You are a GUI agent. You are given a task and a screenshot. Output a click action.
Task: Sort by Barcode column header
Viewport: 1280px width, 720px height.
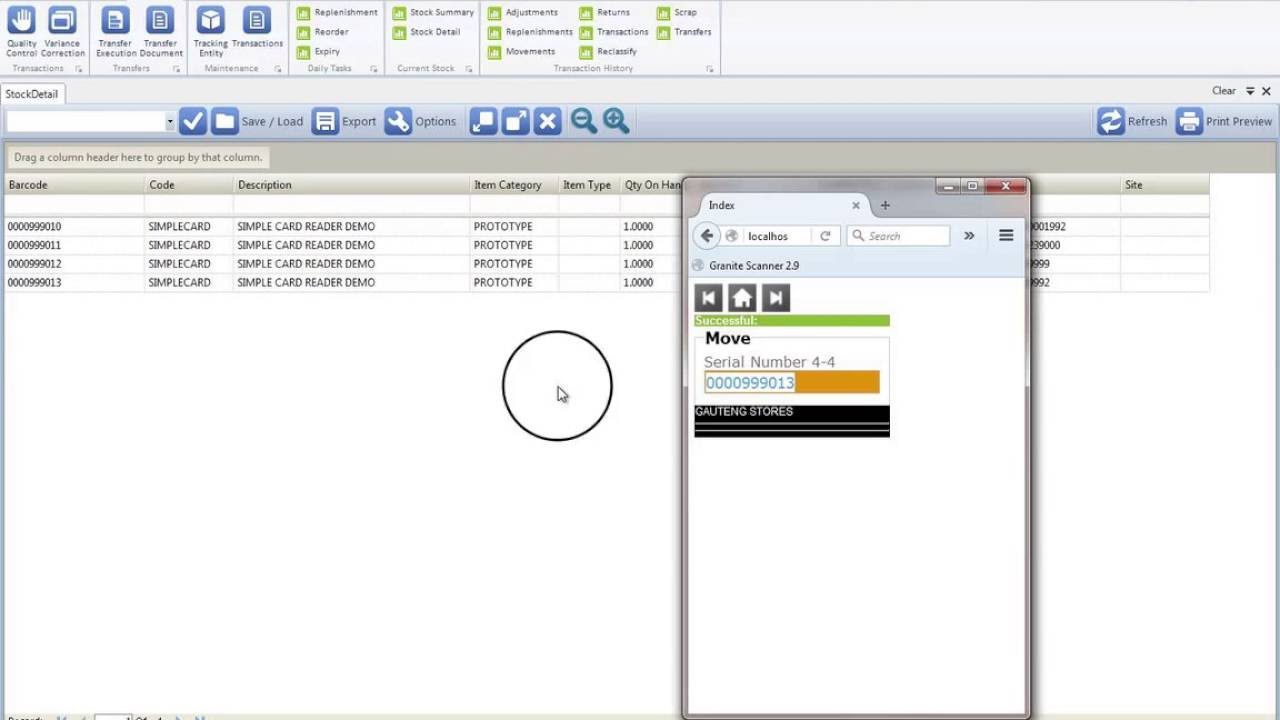(x=74, y=185)
